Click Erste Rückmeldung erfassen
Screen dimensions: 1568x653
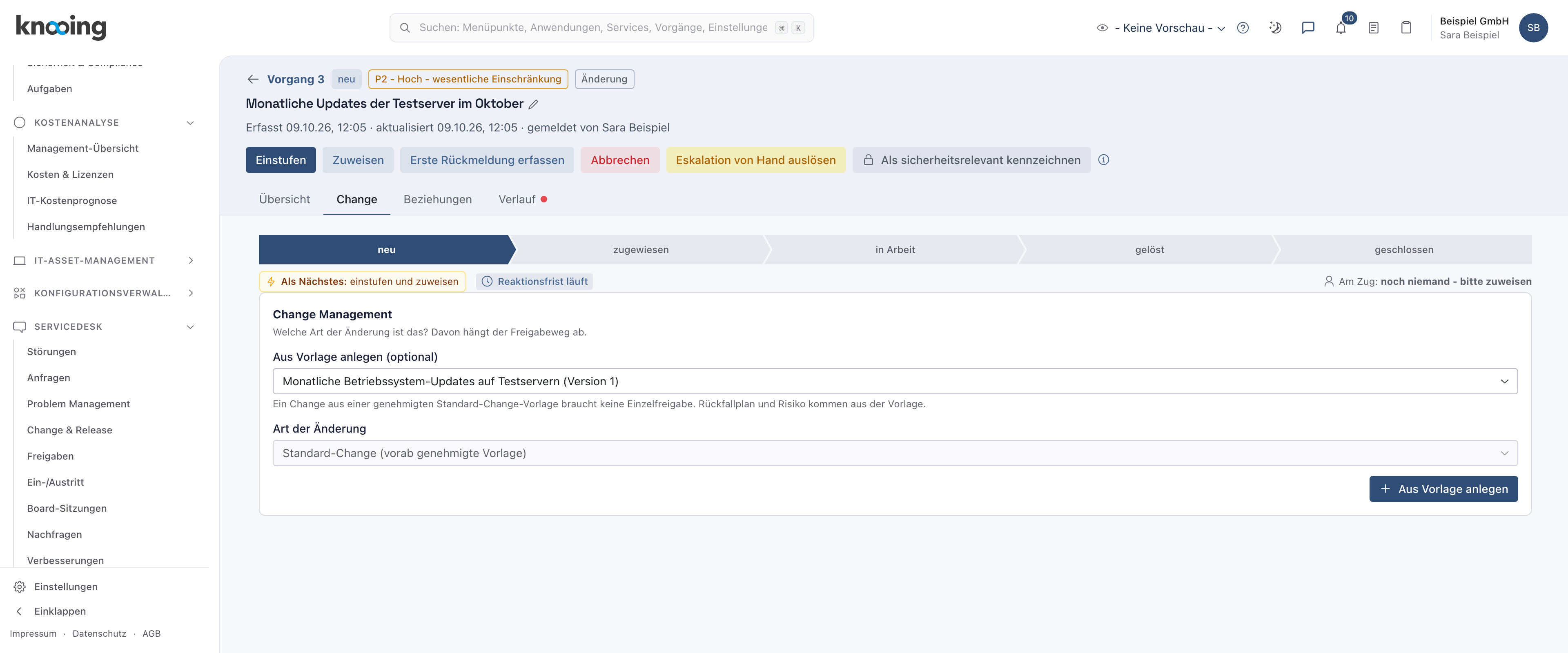point(487,160)
